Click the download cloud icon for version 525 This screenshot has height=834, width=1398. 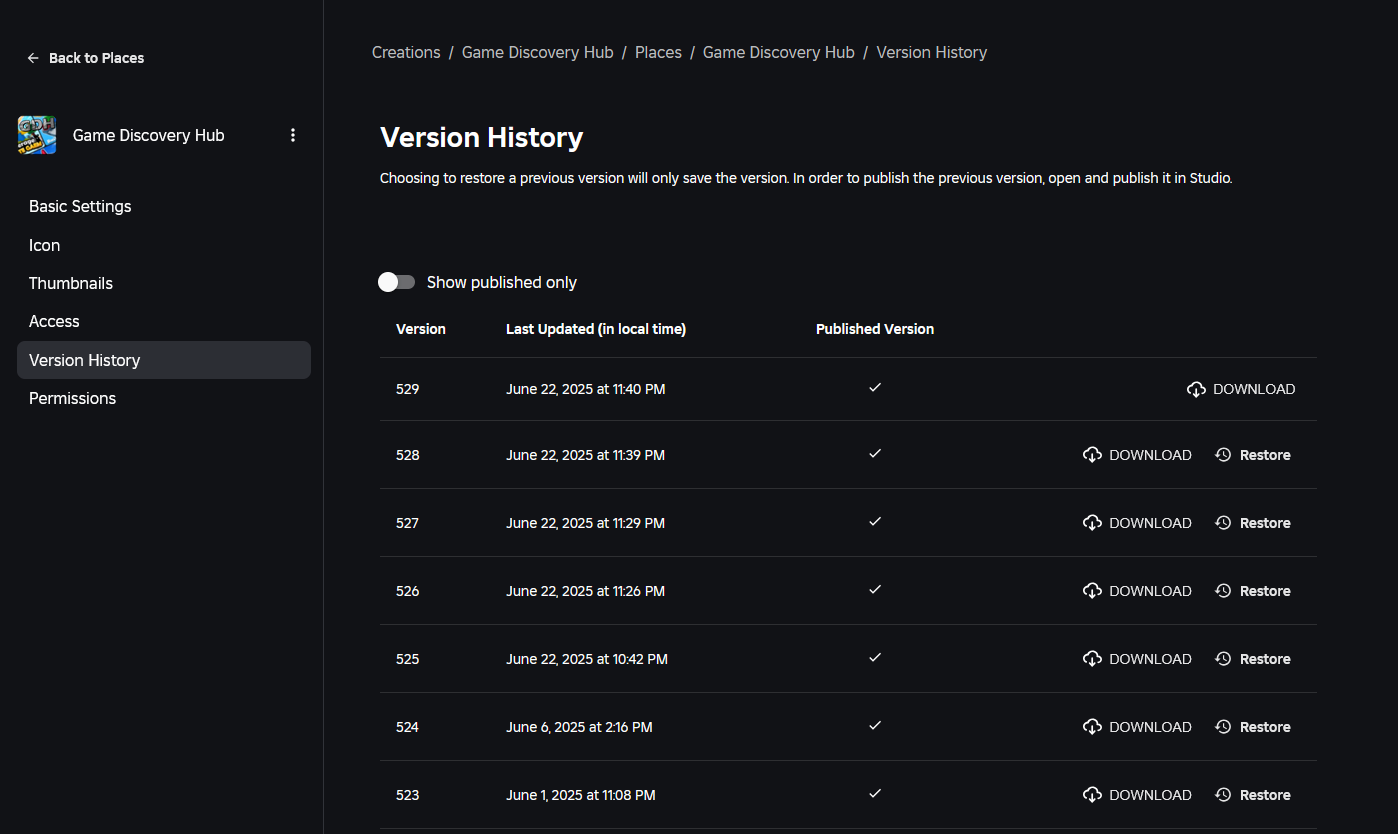point(1092,659)
